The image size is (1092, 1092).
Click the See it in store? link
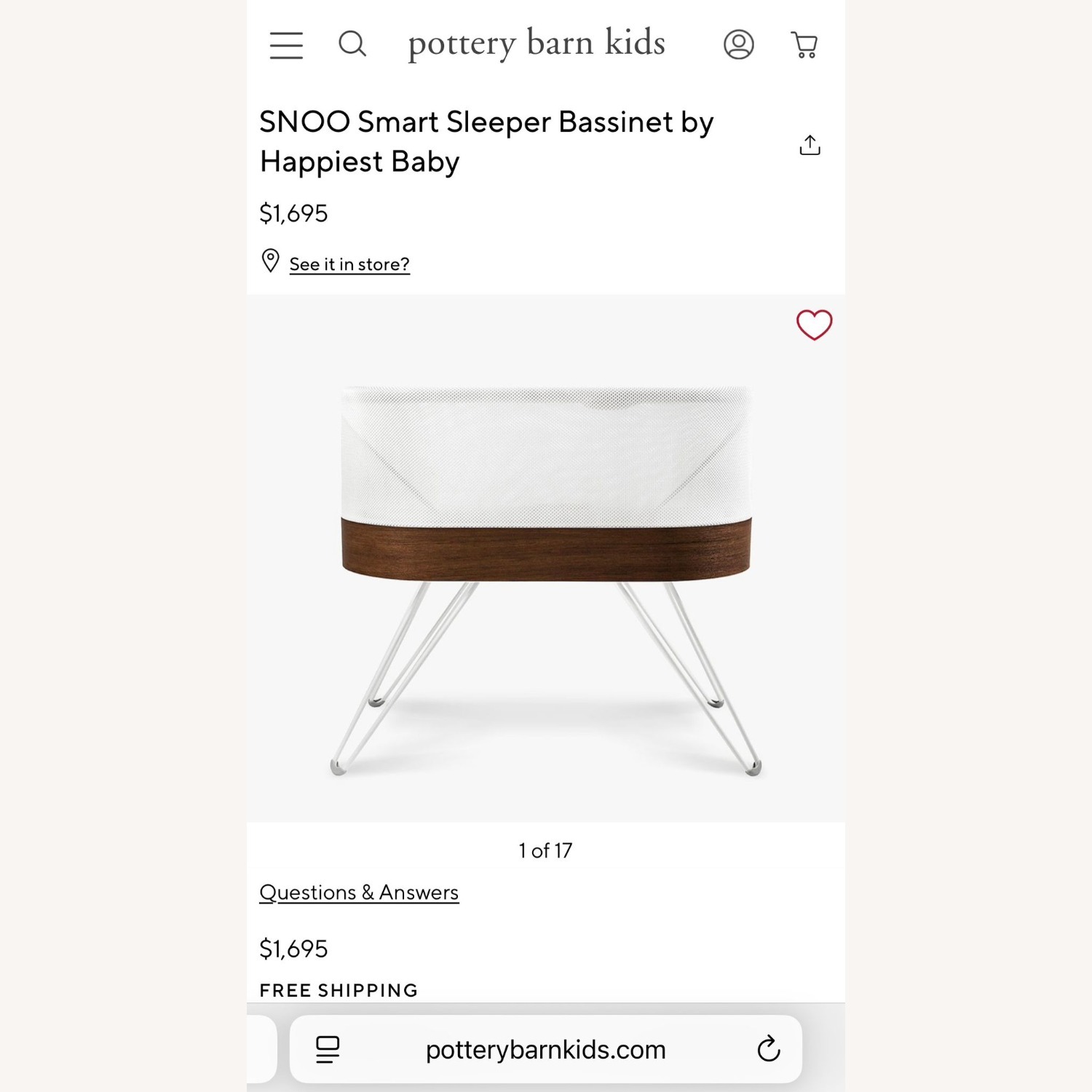349,264
